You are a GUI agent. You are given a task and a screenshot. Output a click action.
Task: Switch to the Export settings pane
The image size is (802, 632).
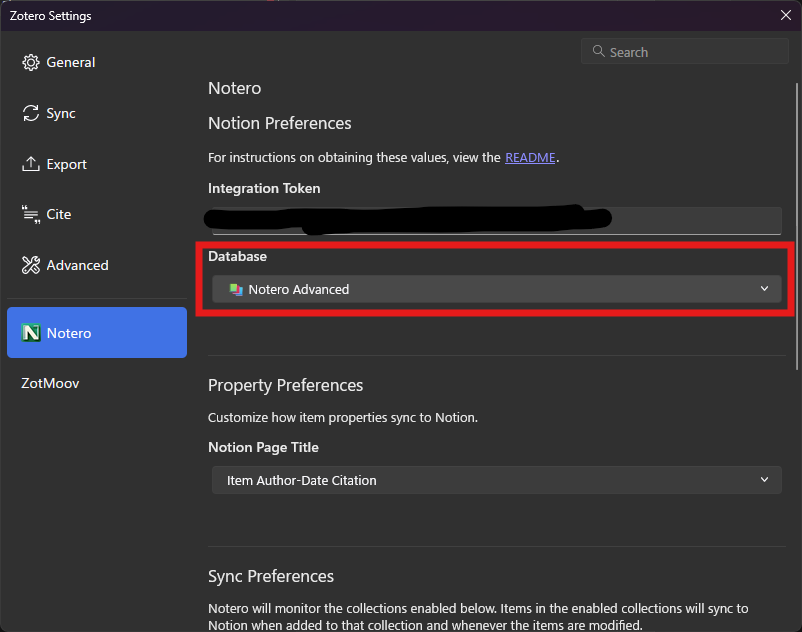coord(66,164)
